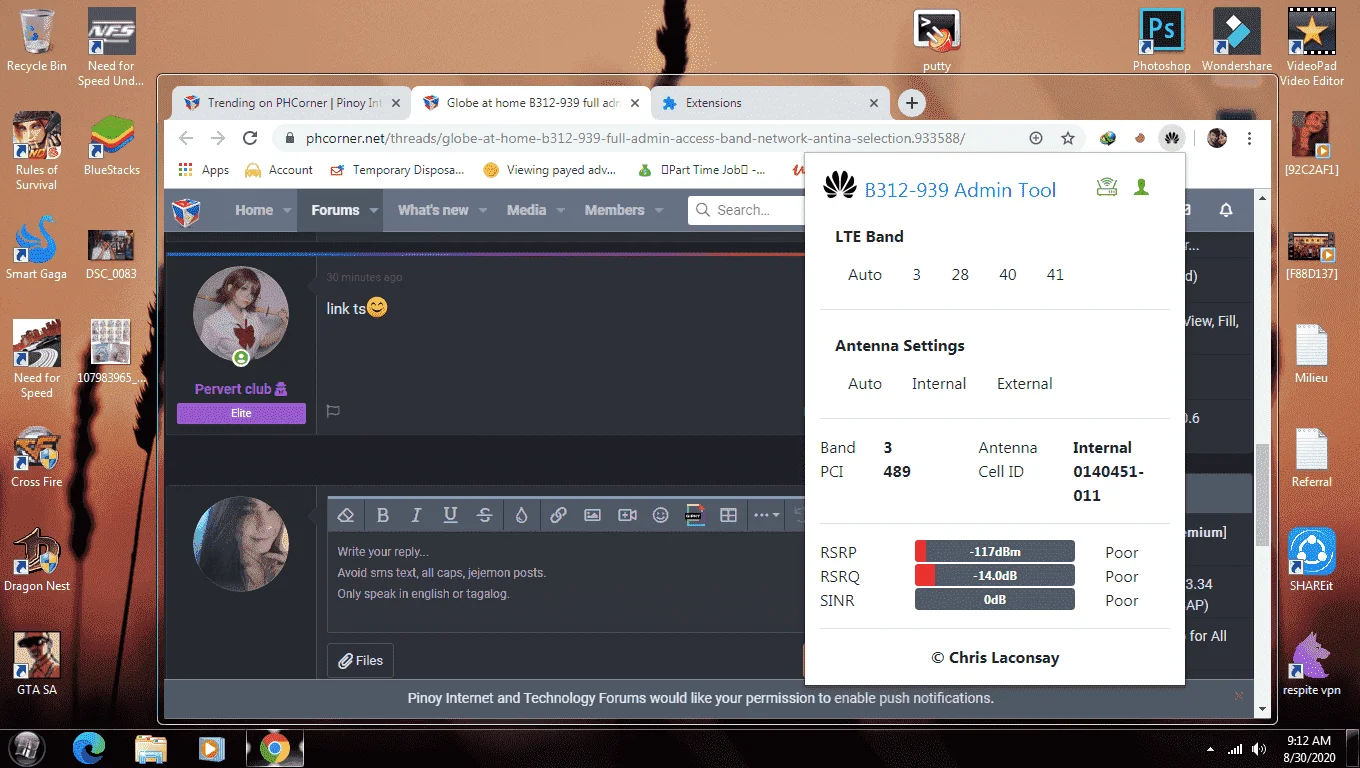Open the text color droplet tool

pyautogui.click(x=521, y=515)
